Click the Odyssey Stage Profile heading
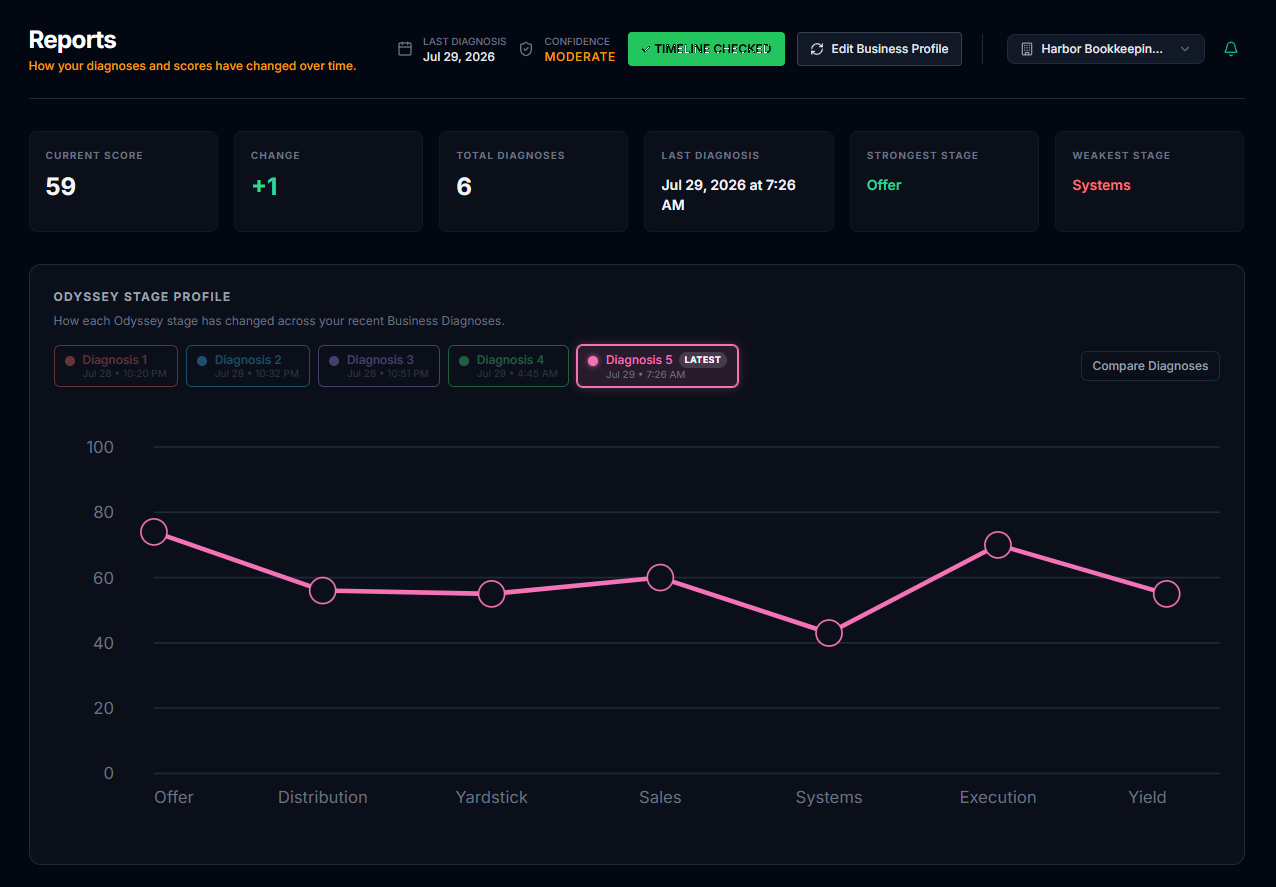 (x=142, y=297)
